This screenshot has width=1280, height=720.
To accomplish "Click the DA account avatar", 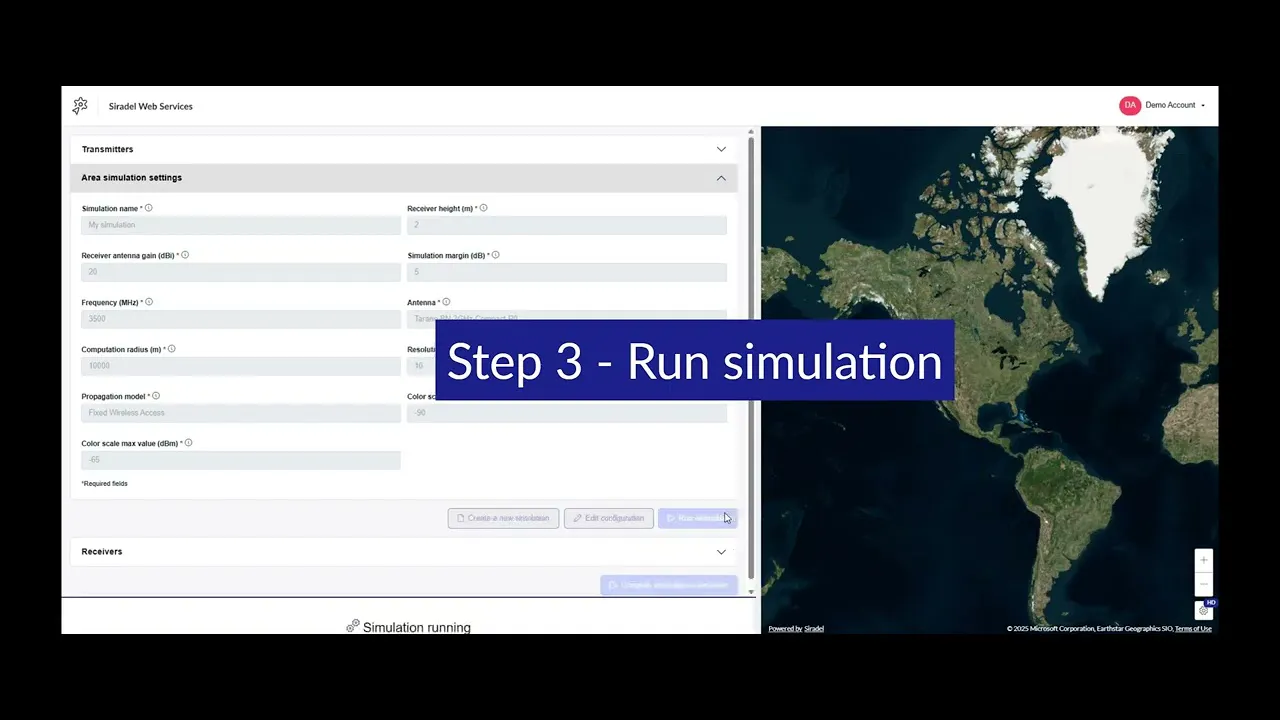I will point(1130,105).
